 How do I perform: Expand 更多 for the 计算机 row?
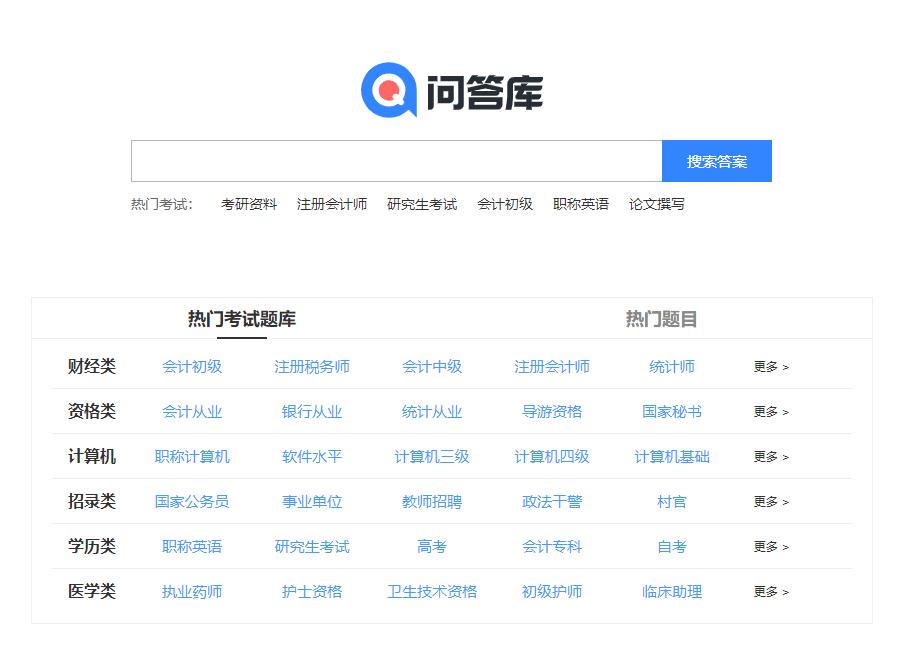pos(771,457)
